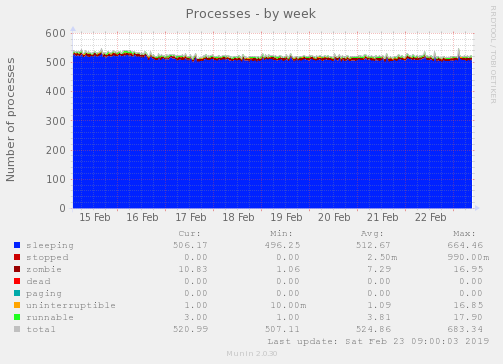Select the 'zombie' legend label
The width and height of the screenshot is (503, 364).
[x=44, y=269]
